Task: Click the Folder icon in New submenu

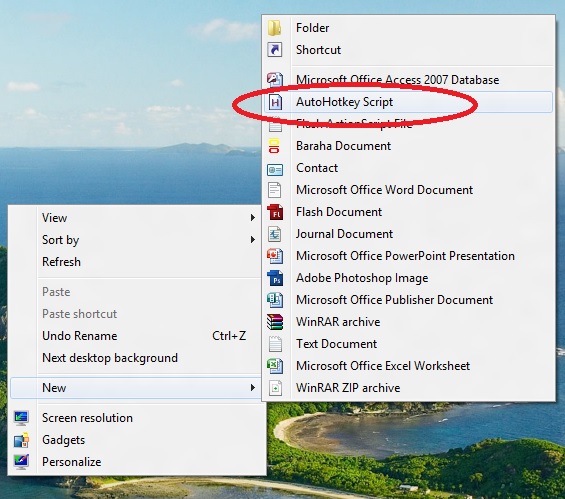Action: [x=275, y=28]
